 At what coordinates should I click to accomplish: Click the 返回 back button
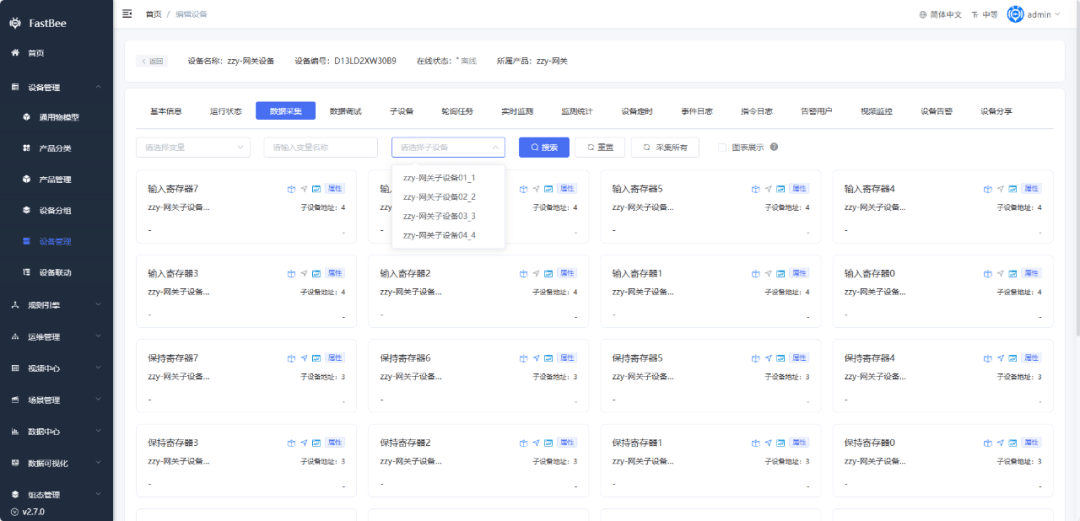click(152, 61)
